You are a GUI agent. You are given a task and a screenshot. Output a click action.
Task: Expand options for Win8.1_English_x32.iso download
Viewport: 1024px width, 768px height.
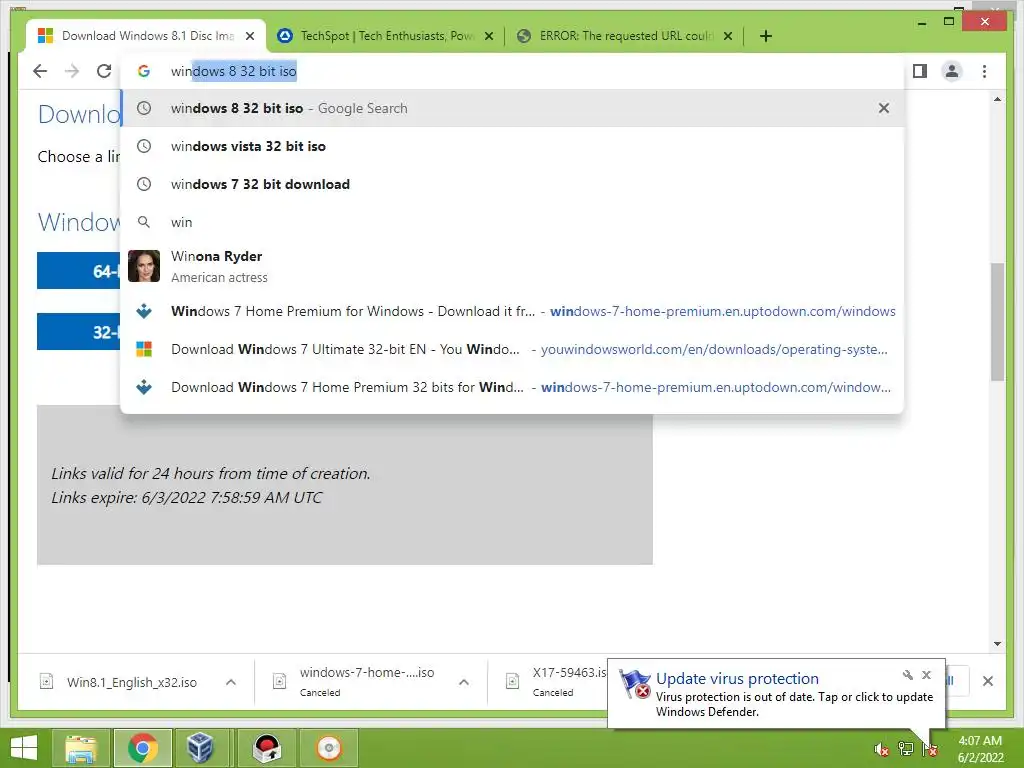pyautogui.click(x=231, y=682)
